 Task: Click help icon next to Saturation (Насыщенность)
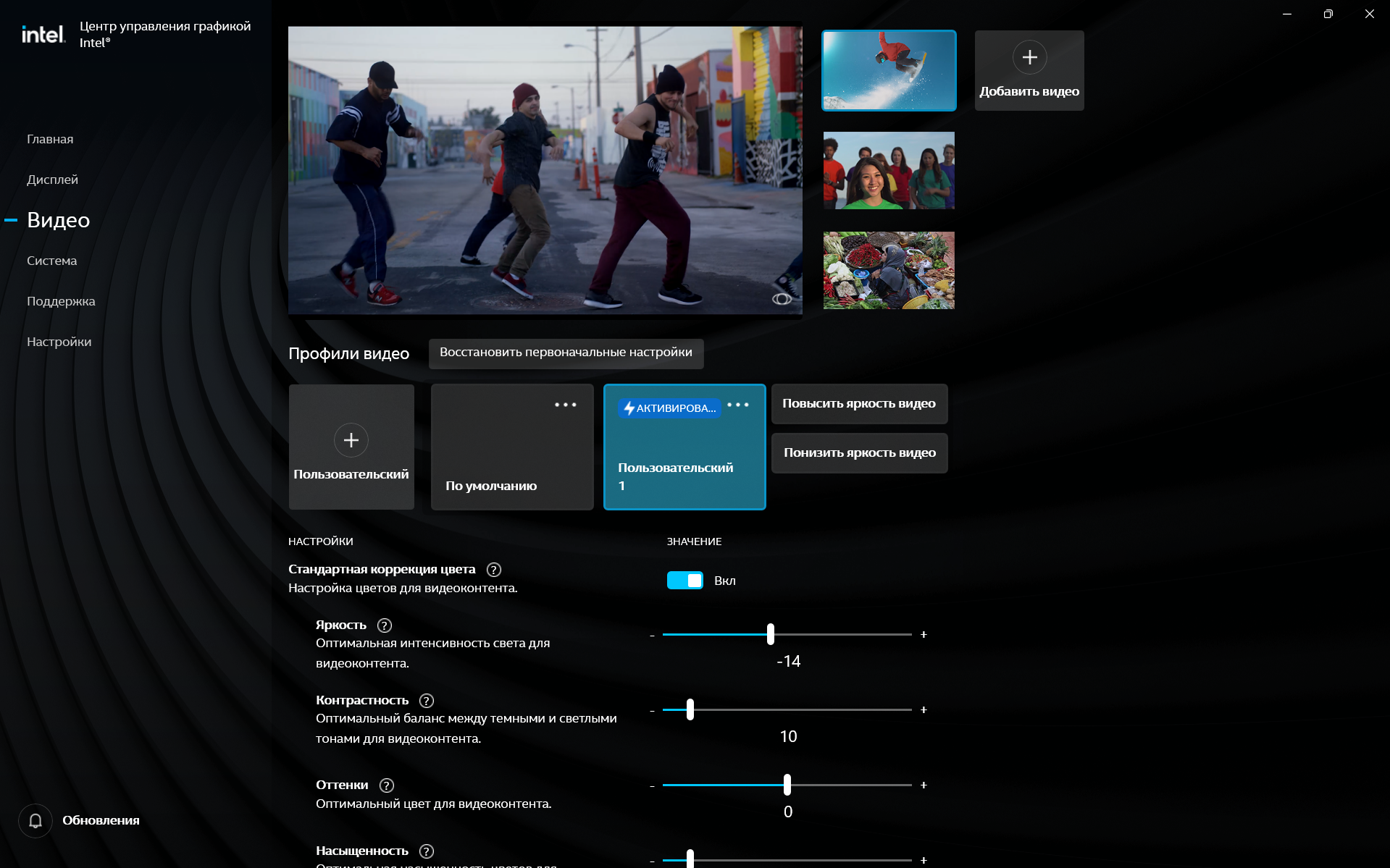click(x=427, y=851)
